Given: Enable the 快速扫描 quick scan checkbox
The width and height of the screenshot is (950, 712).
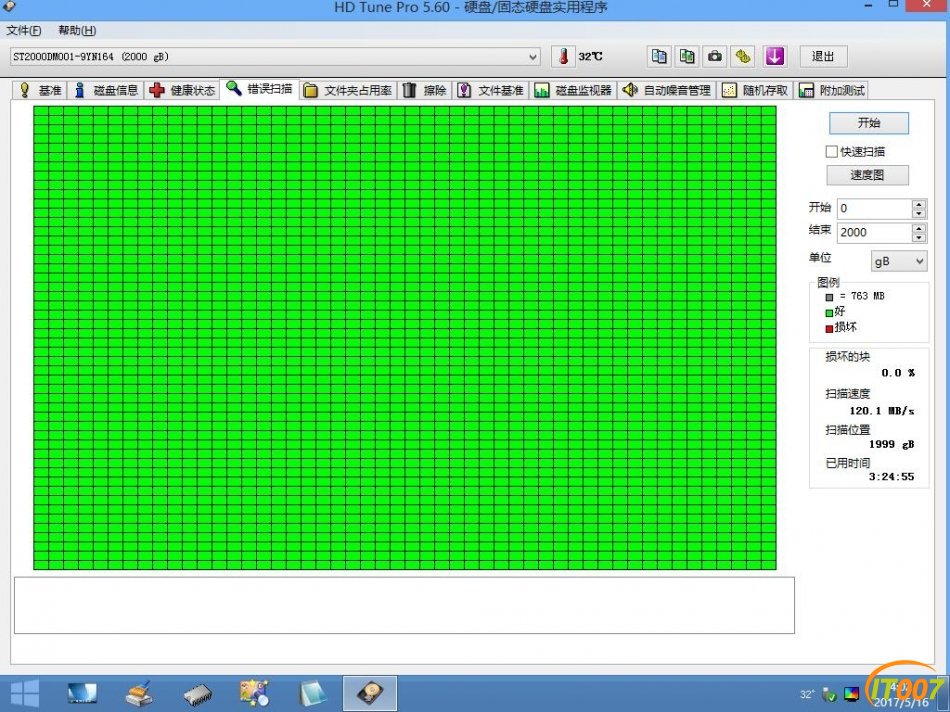Looking at the screenshot, I should coord(831,151).
